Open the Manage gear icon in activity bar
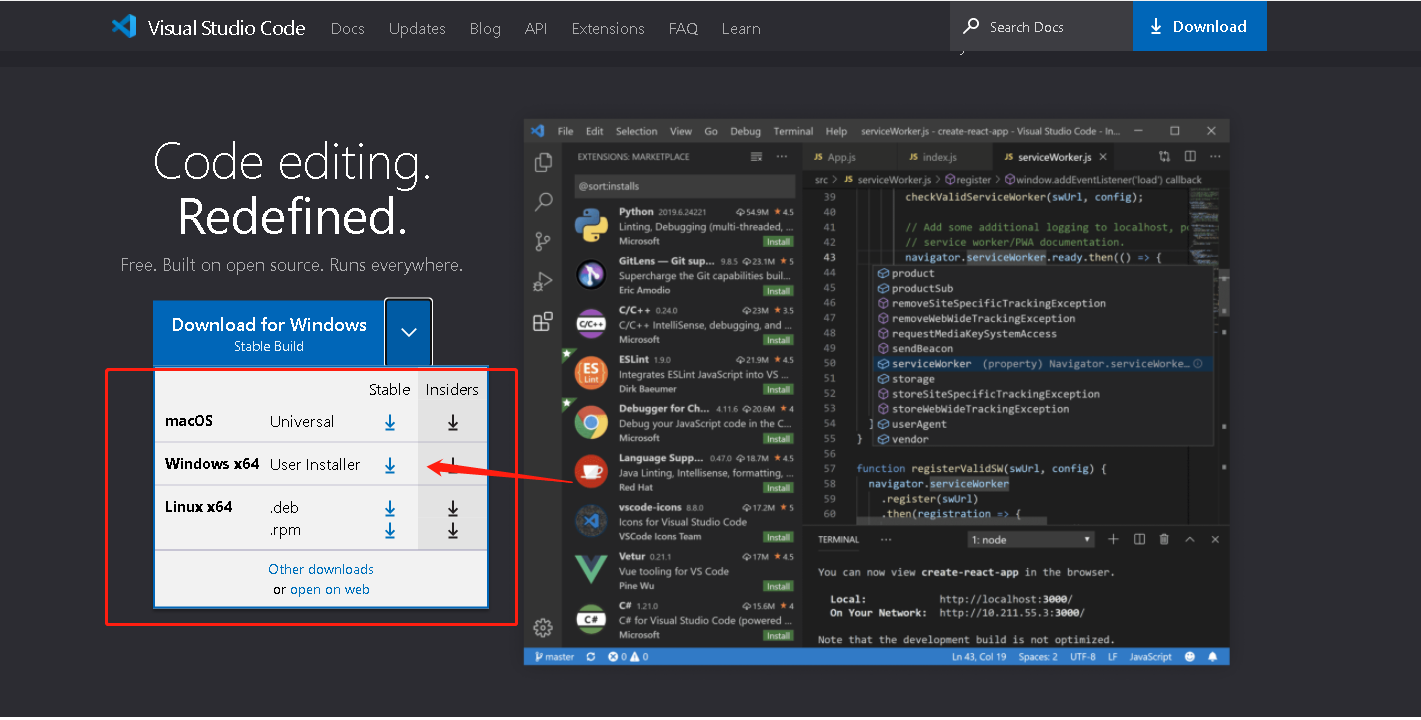This screenshot has width=1421, height=720. click(x=543, y=628)
